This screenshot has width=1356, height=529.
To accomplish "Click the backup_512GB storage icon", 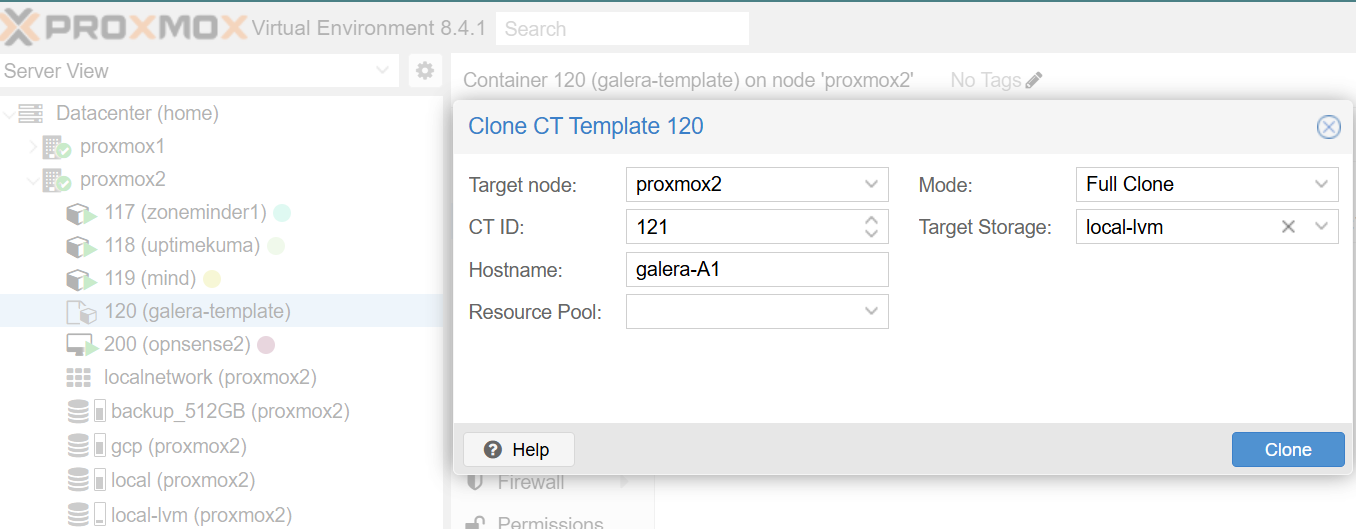I will [x=78, y=411].
